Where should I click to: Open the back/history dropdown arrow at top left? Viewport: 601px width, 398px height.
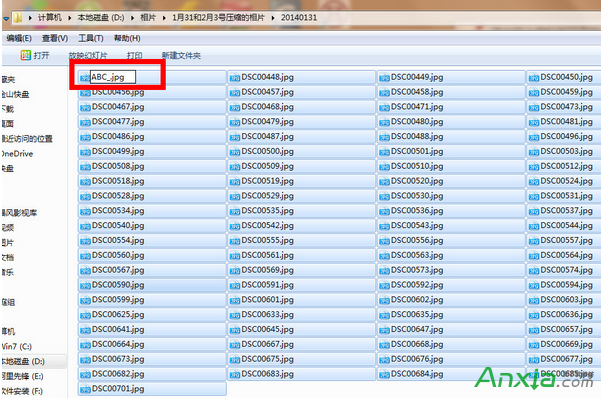tap(6, 18)
